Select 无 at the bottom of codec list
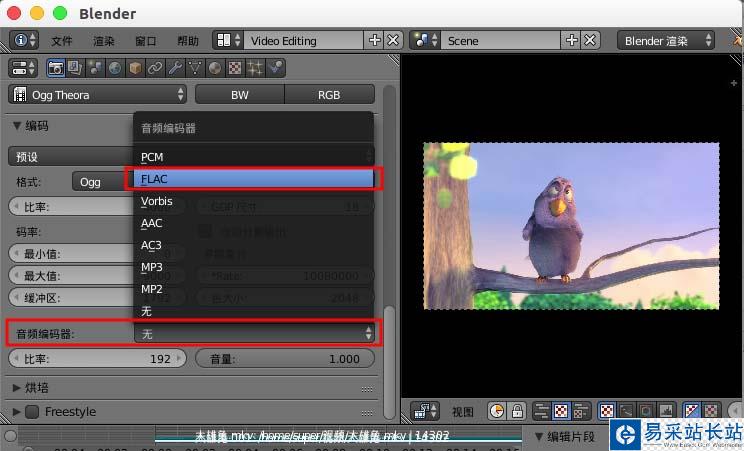 click(x=253, y=311)
